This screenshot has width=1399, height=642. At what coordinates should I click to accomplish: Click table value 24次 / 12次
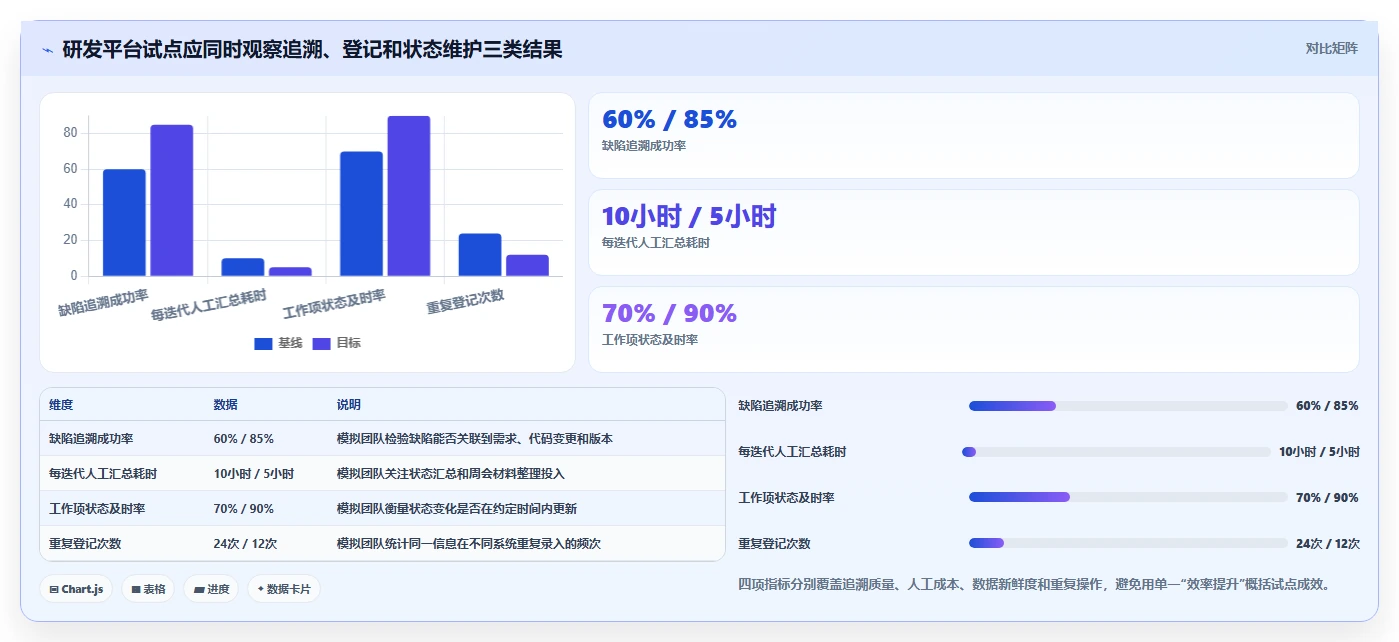(x=246, y=543)
